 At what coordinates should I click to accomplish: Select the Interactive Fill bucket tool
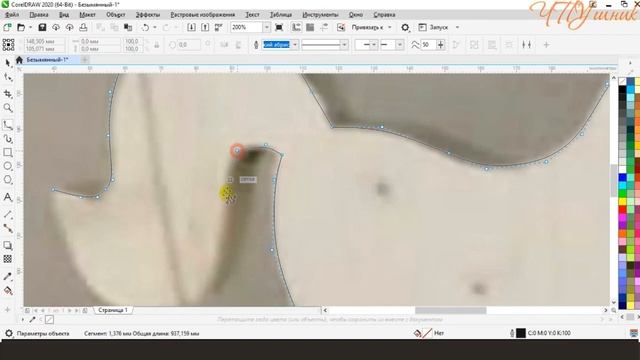coord(7,291)
